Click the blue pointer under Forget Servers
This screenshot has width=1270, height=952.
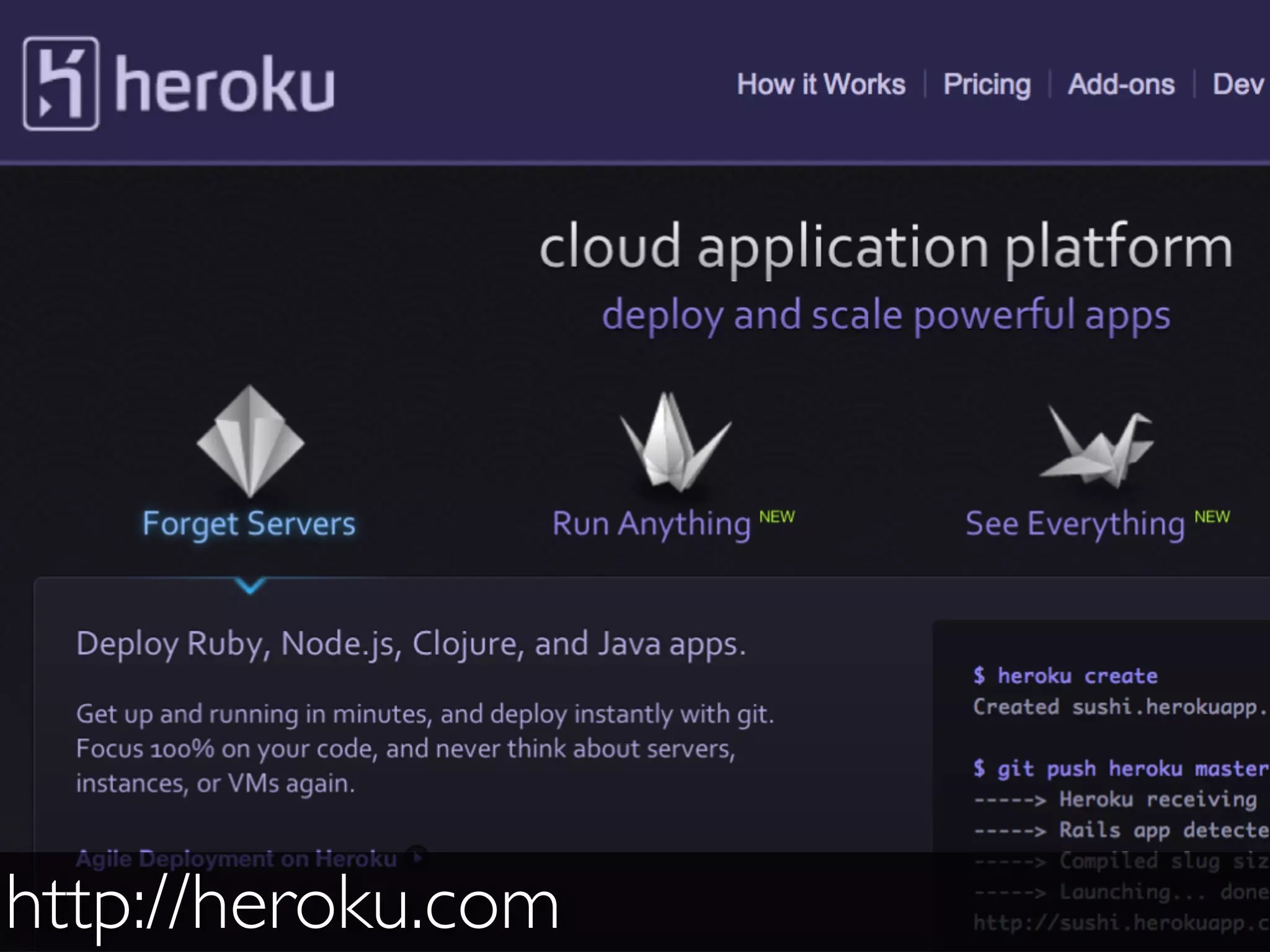[251, 584]
